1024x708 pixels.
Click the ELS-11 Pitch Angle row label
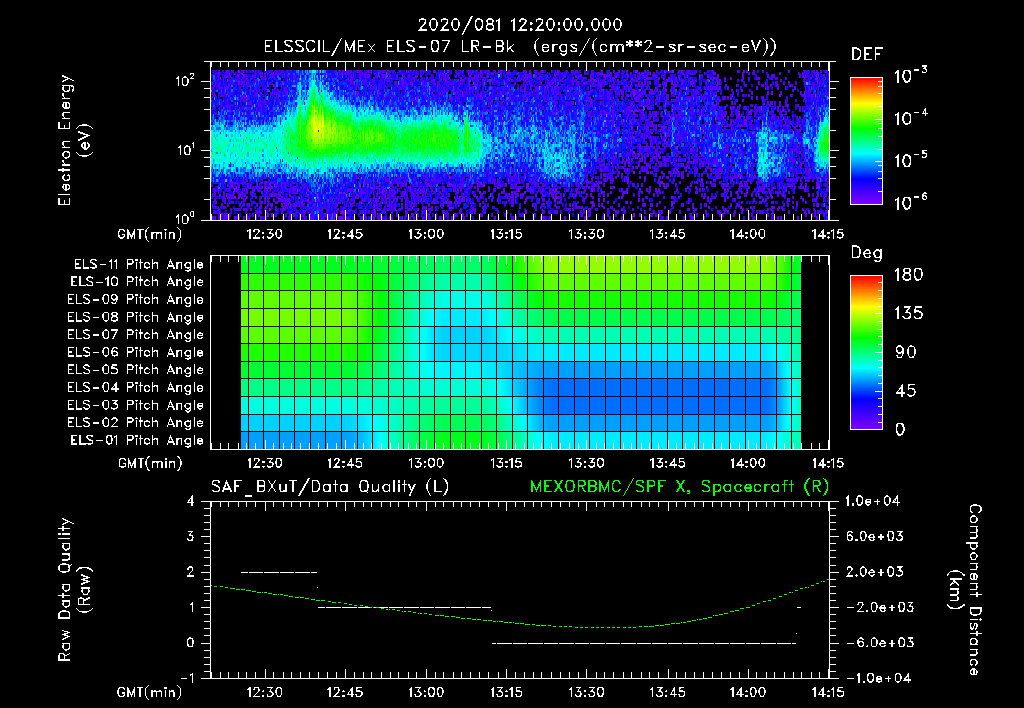tap(138, 265)
